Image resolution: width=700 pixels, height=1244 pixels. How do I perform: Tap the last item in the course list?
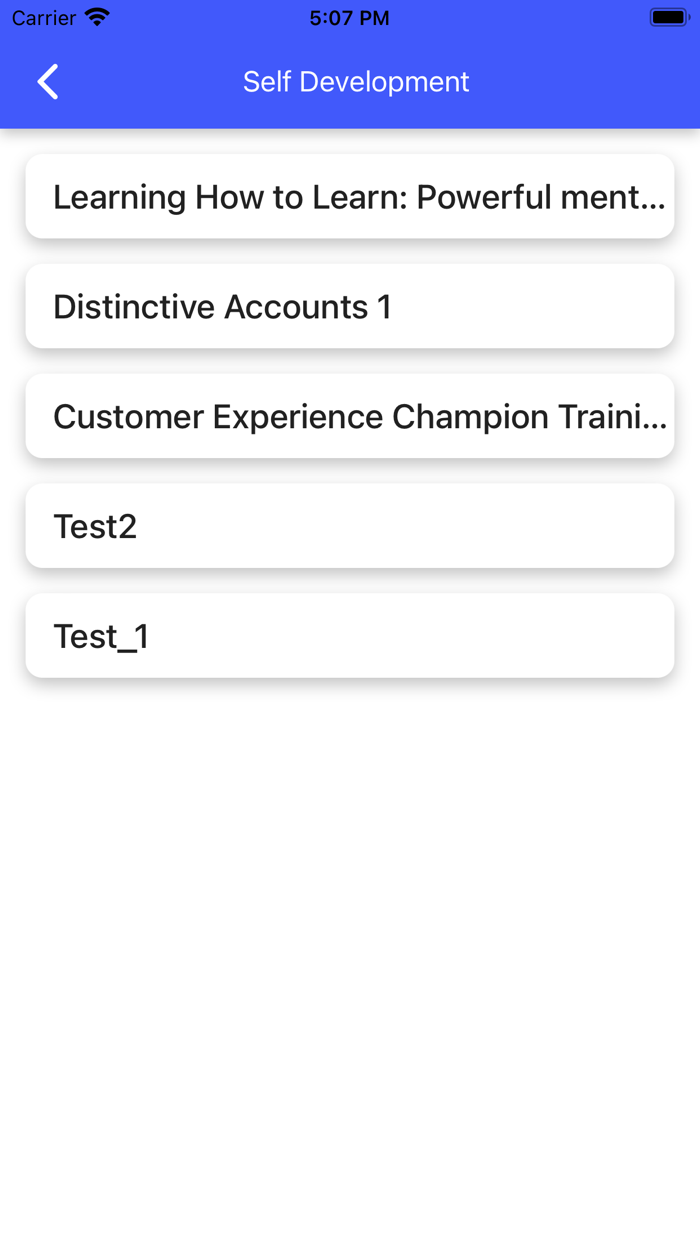(350, 635)
